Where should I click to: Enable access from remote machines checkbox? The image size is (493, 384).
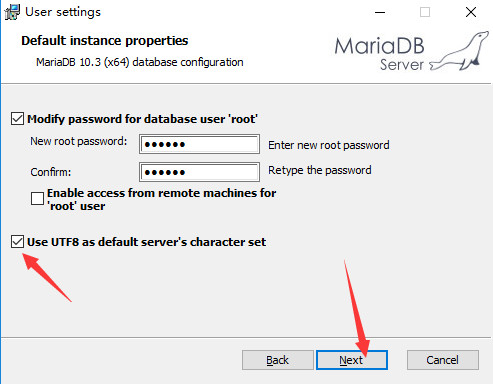coord(37,199)
